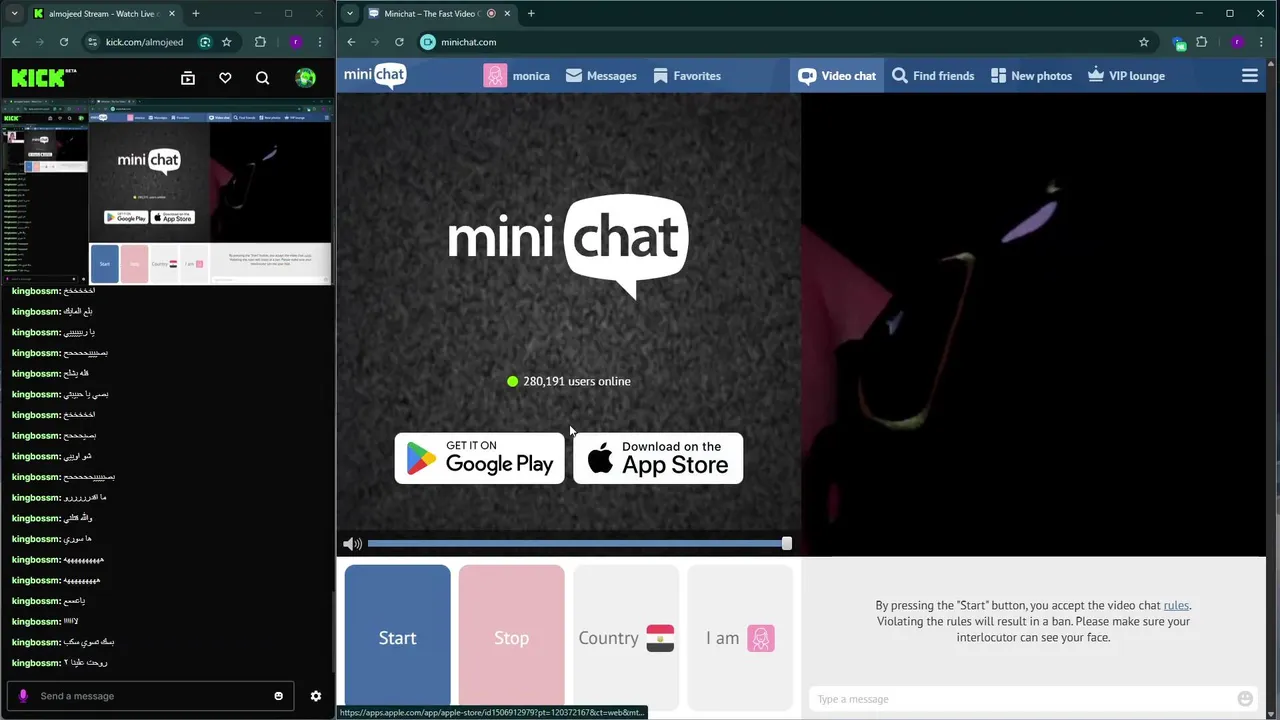Click the colored extension icon in Minichat toolbar
1280x720 pixels.
1179,43
